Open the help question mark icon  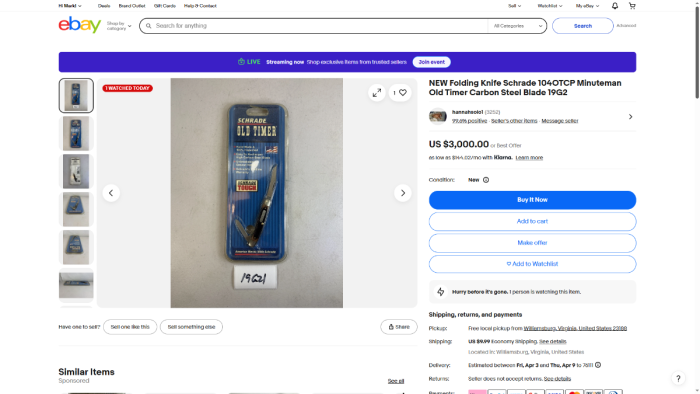point(678,378)
